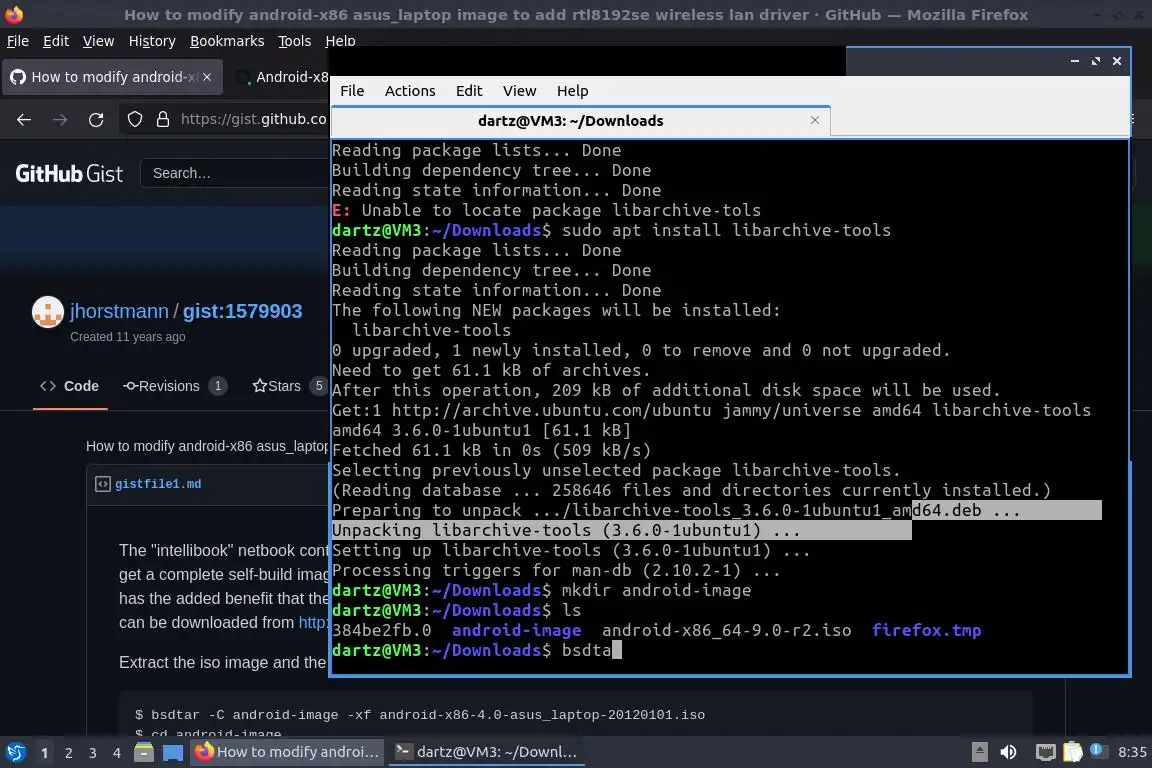
Task: Click the Firefox icon in the taskbar button
Action: (x=204, y=751)
